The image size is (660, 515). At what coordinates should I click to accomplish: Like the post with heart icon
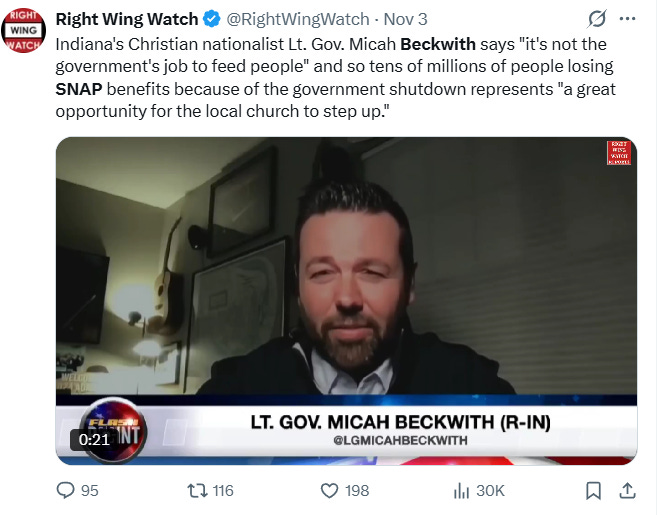[329, 491]
